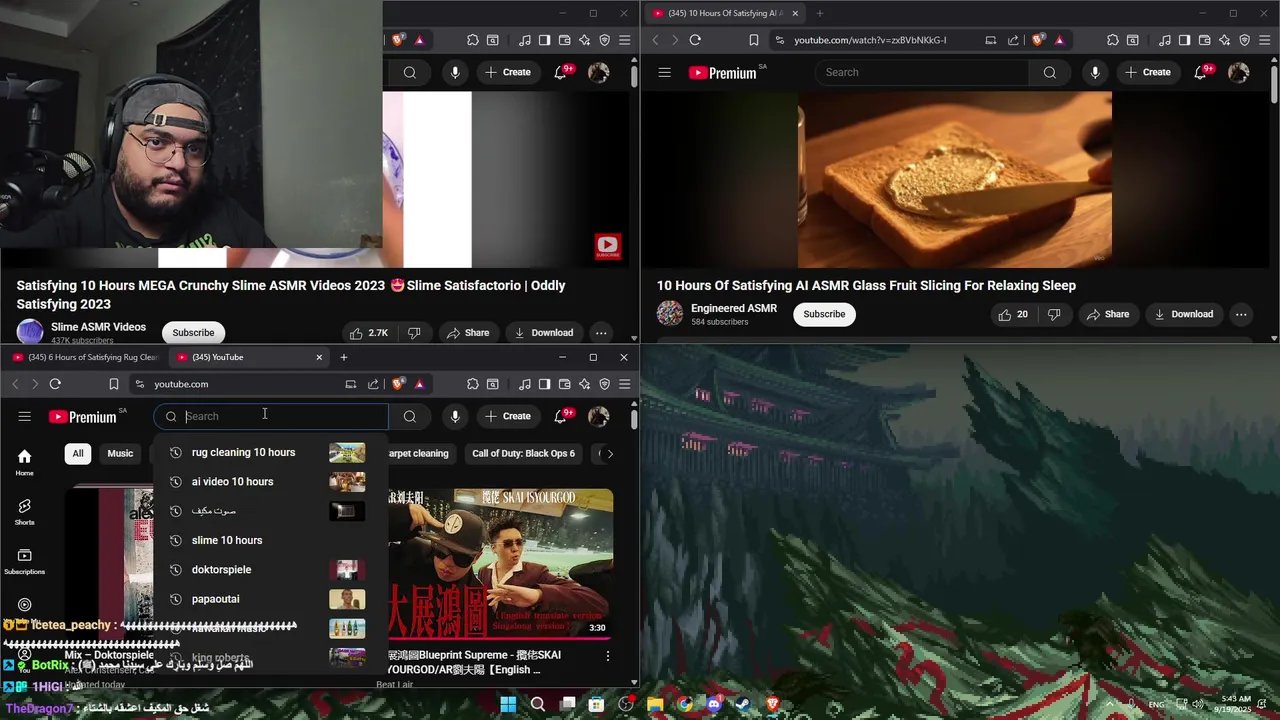Start voice search in Glass Fruit video window
Image resolution: width=1280 pixels, height=720 pixels.
1095,72
